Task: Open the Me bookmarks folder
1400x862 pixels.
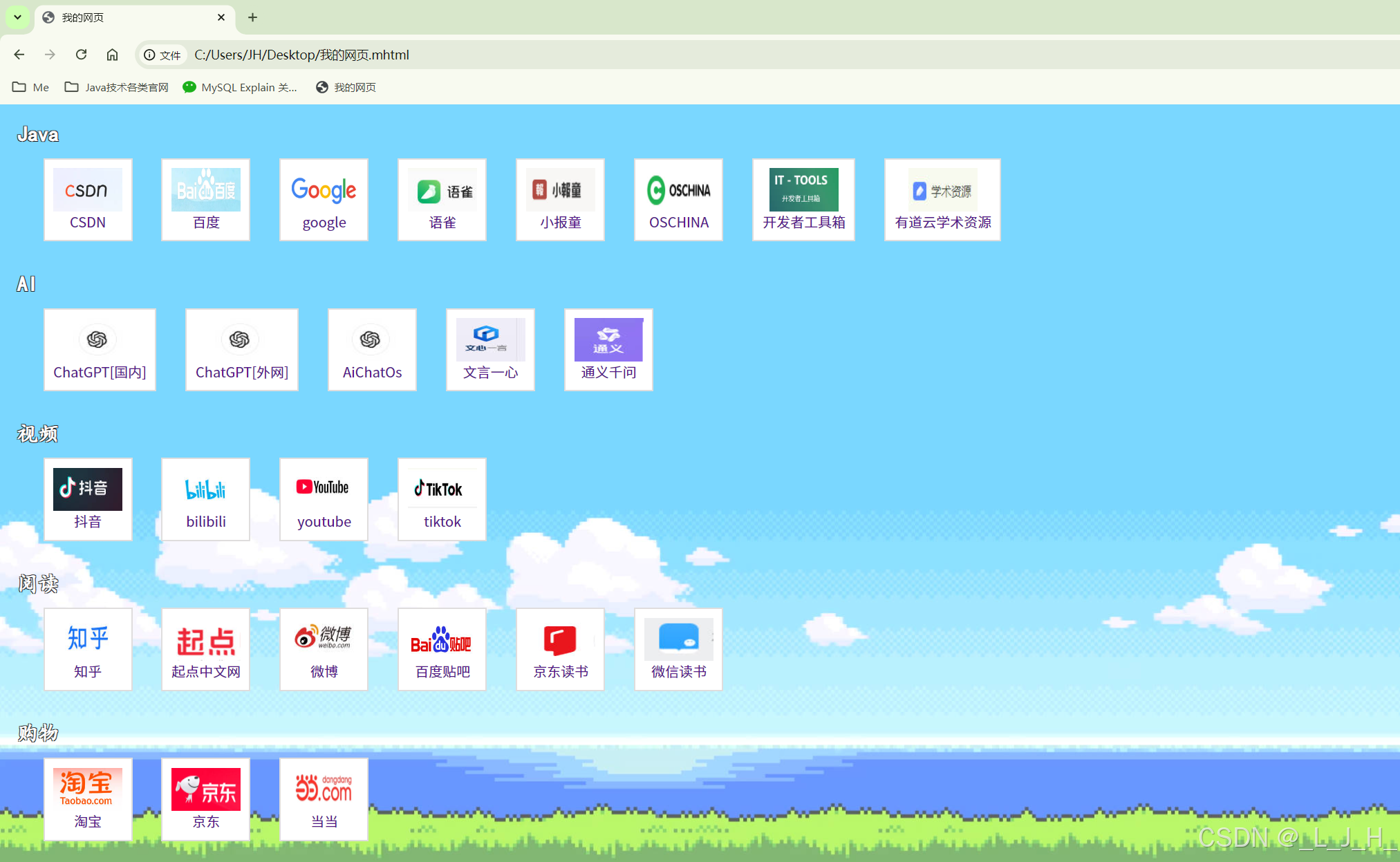Action: (x=31, y=87)
